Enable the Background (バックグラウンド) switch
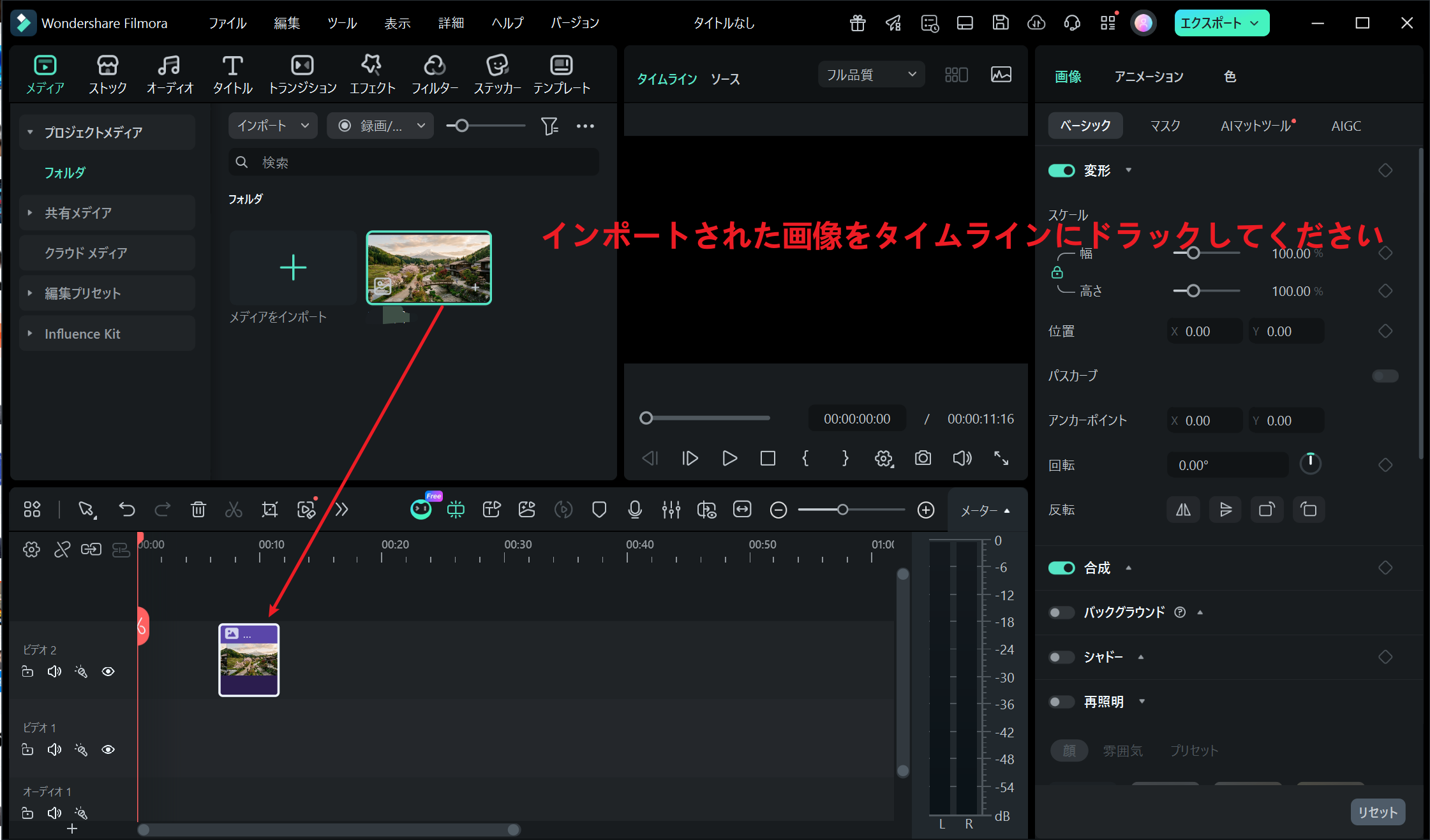Image resolution: width=1430 pixels, height=840 pixels. [1062, 612]
